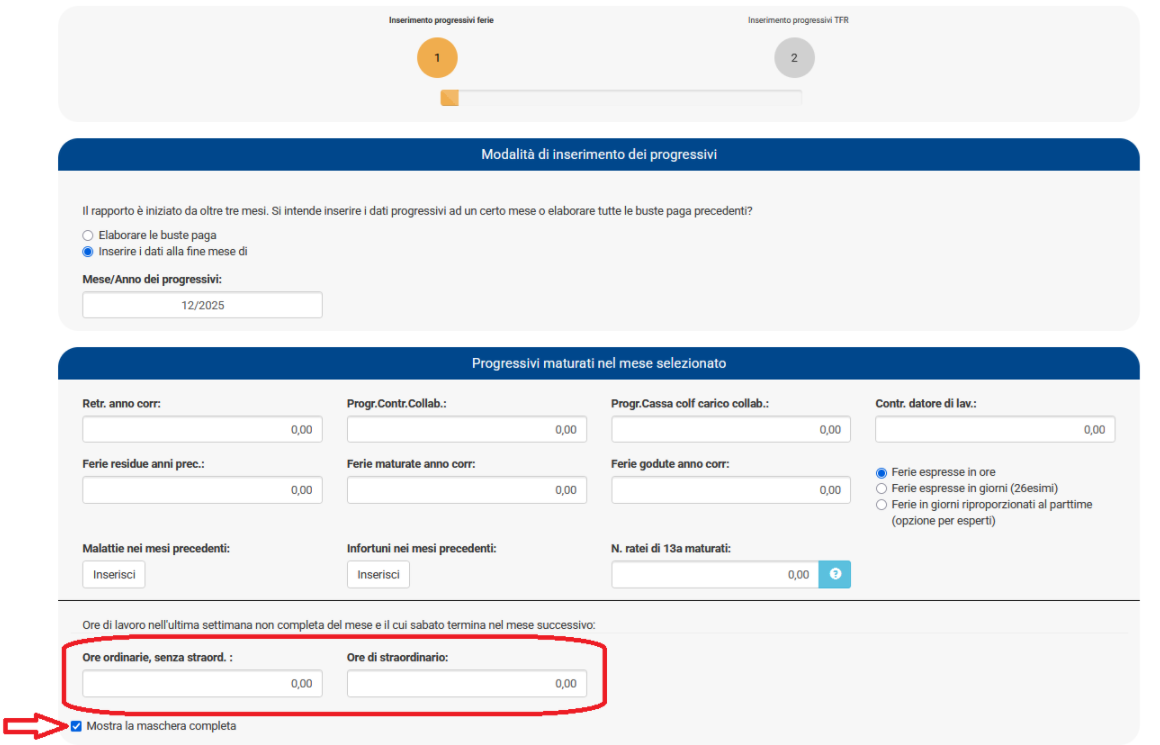The image size is (1160, 745).
Task: Choose 'Inserire i dati alla fine mese di'
Action: point(88,252)
